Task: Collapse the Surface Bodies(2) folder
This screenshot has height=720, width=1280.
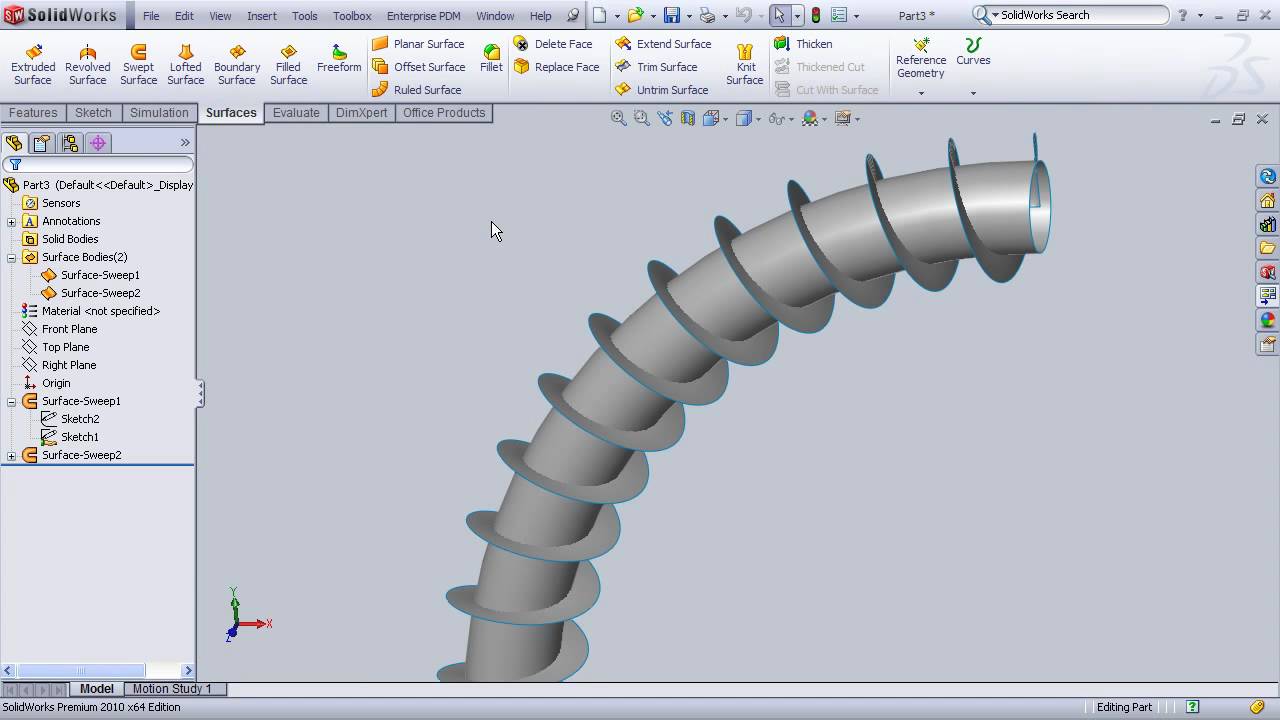Action: coord(12,257)
